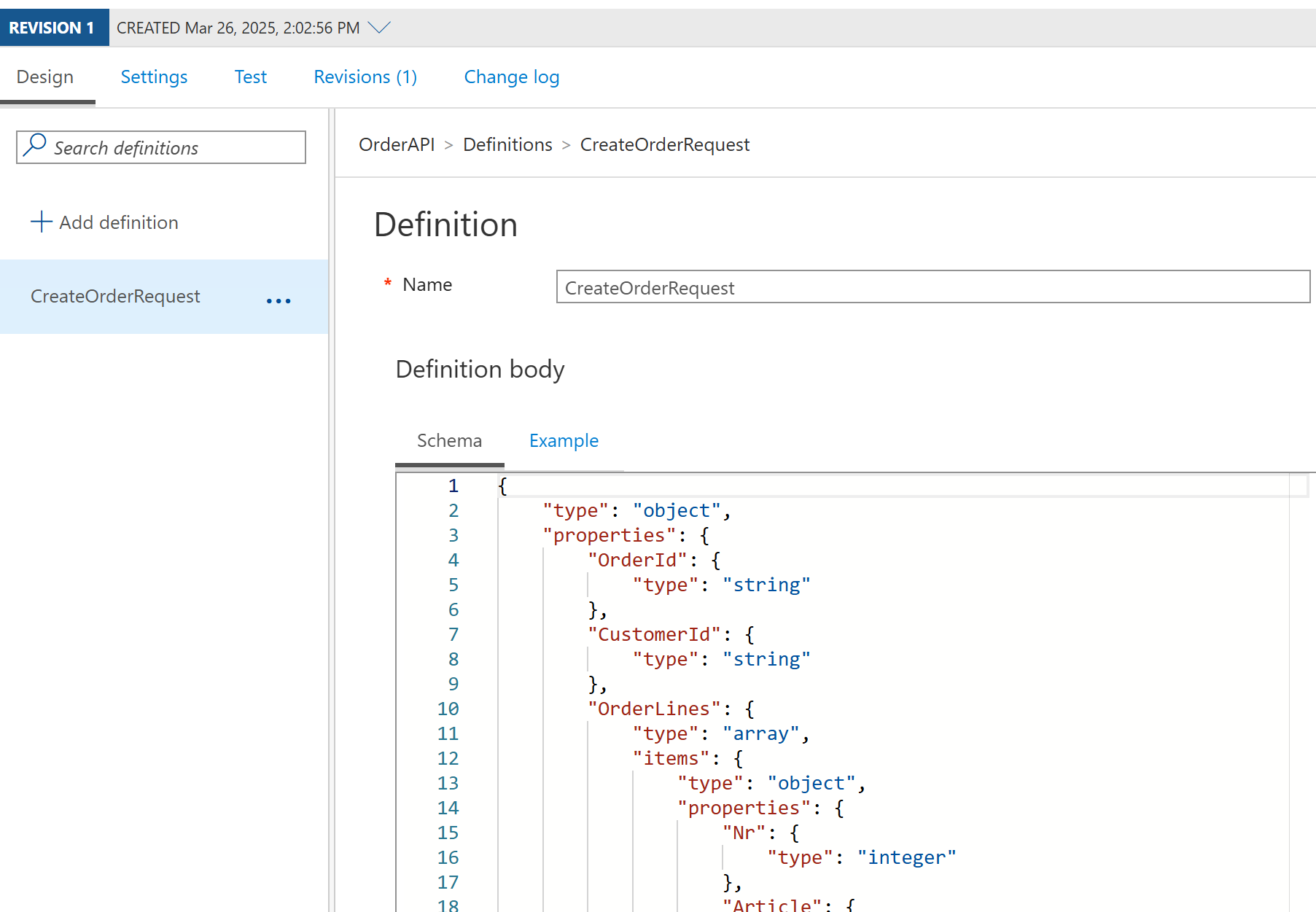Click the search magnifier icon
Viewport: 1316px width, 912px height.
[34, 145]
